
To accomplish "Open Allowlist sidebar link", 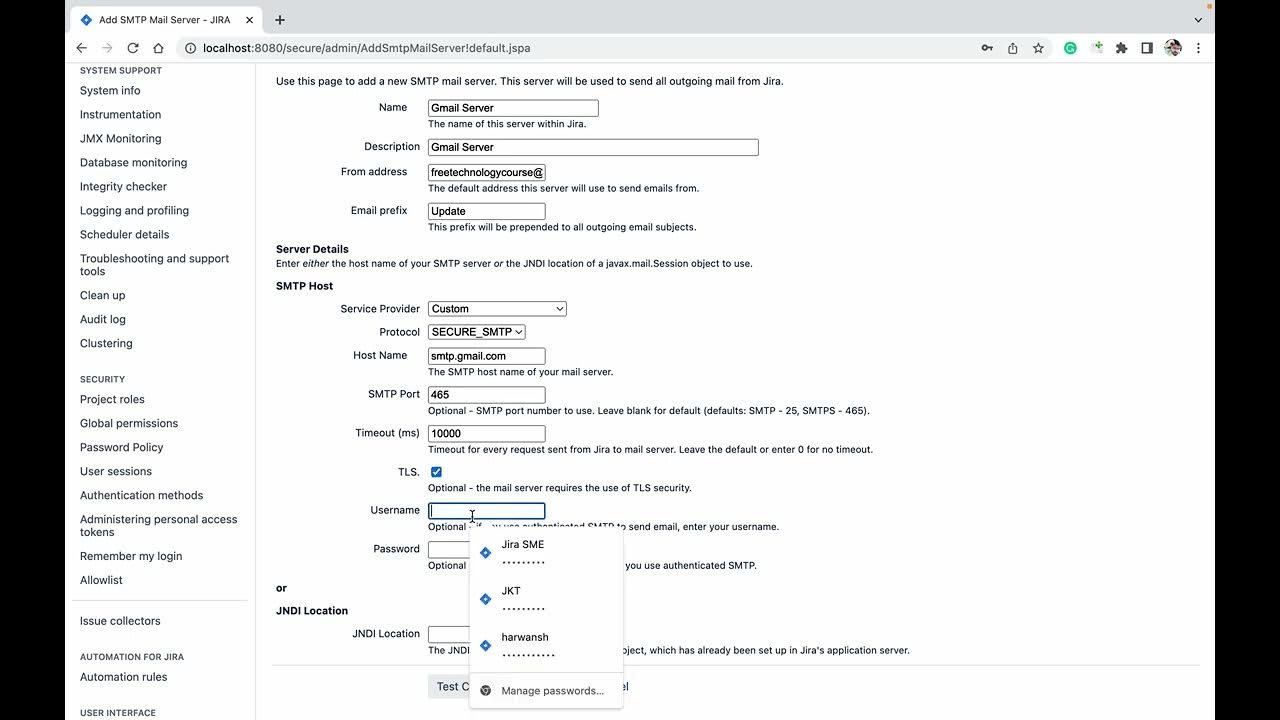I will pyautogui.click(x=101, y=581).
